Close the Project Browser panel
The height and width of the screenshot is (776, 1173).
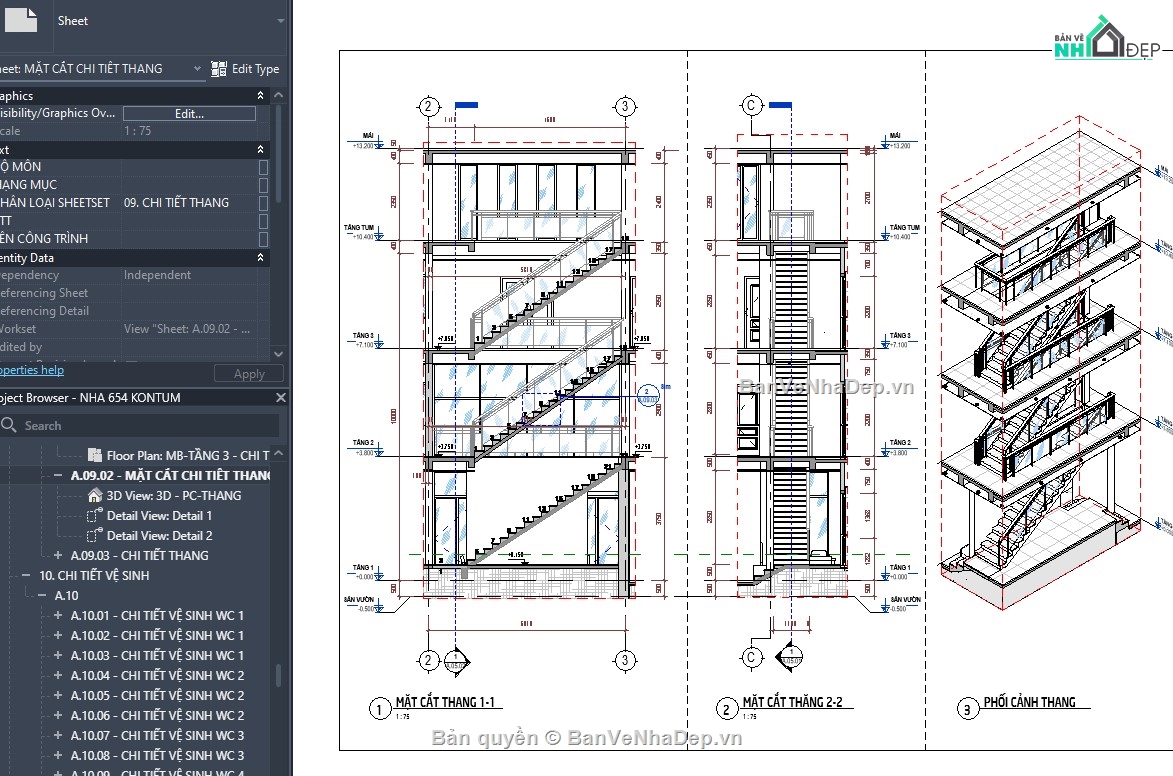pos(281,397)
